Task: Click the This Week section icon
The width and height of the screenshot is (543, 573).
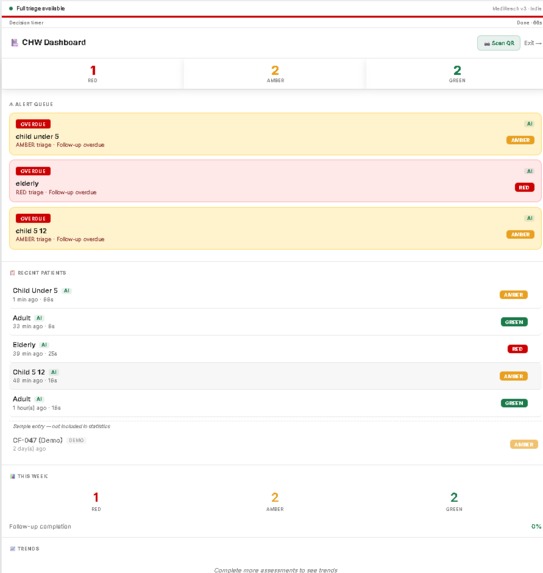Action: click(x=12, y=476)
